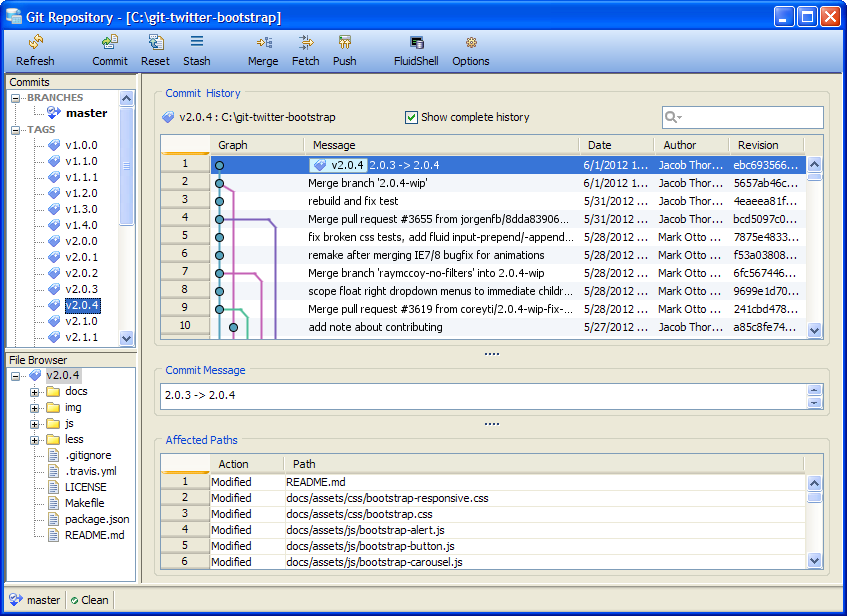
Task: Click the Graph column header
Action: click(257, 145)
